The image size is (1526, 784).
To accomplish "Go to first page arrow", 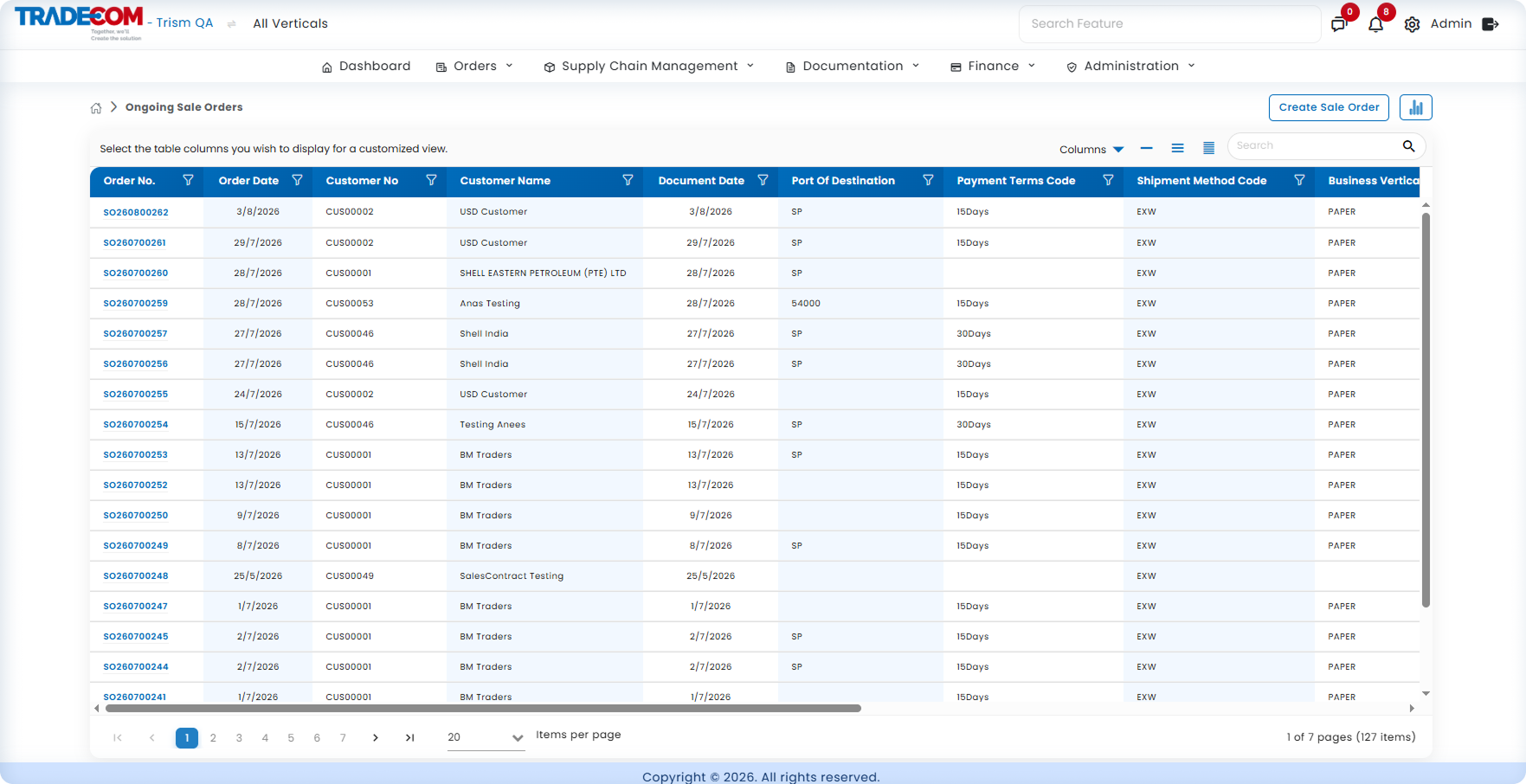I will [118, 737].
